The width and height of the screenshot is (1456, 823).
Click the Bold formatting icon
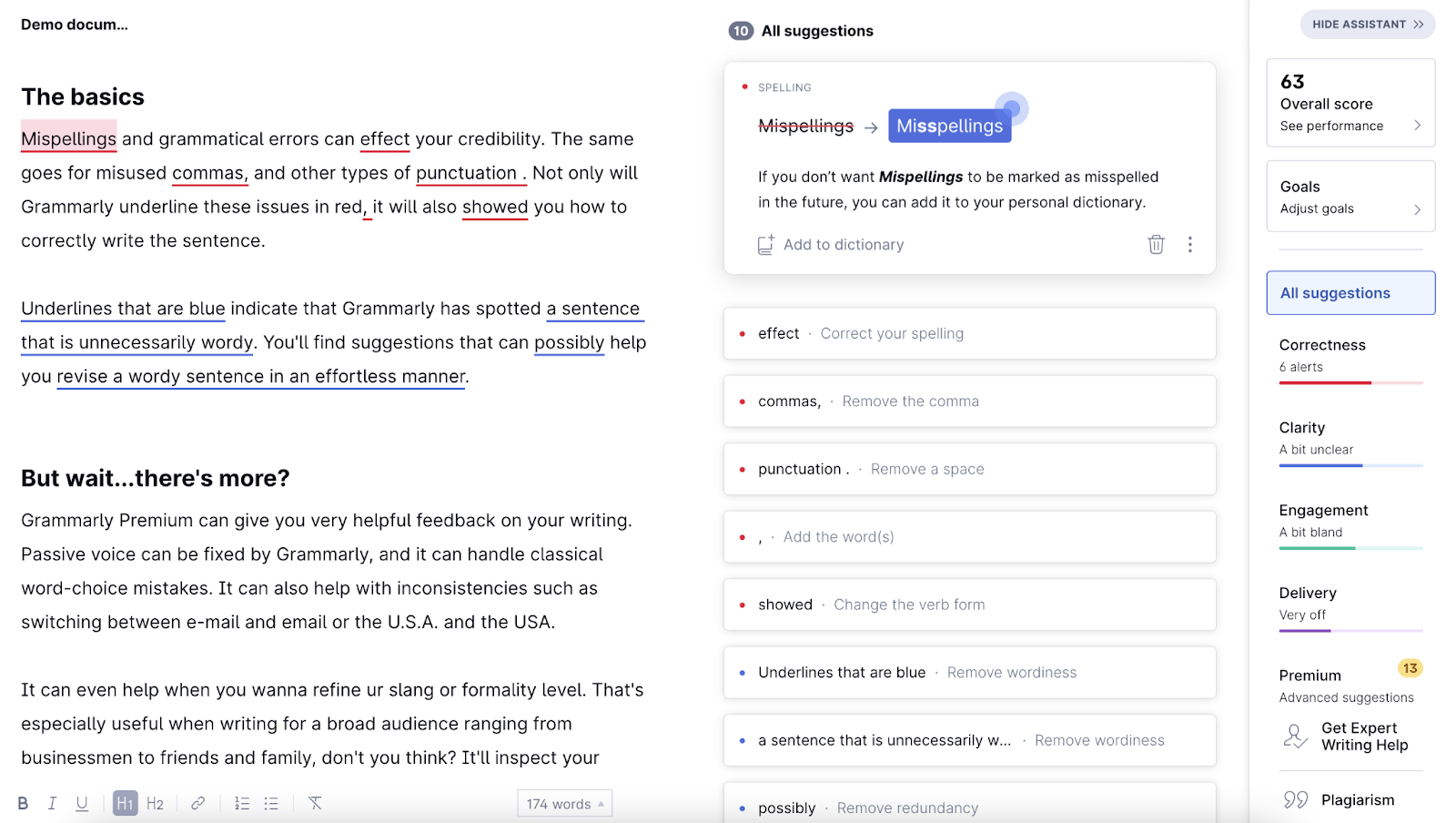pyautogui.click(x=23, y=803)
